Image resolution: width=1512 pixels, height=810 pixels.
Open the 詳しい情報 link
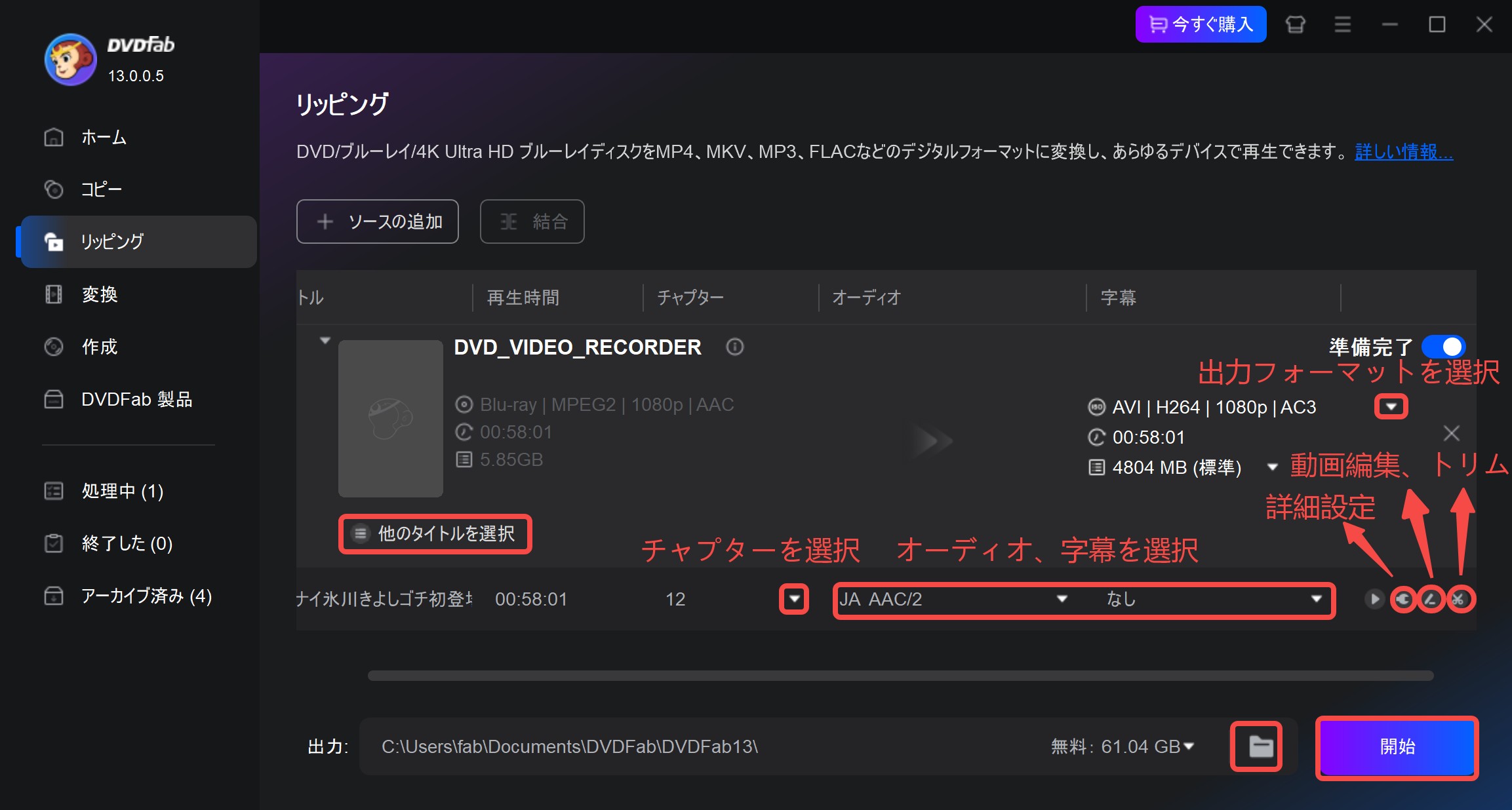coord(1404,152)
